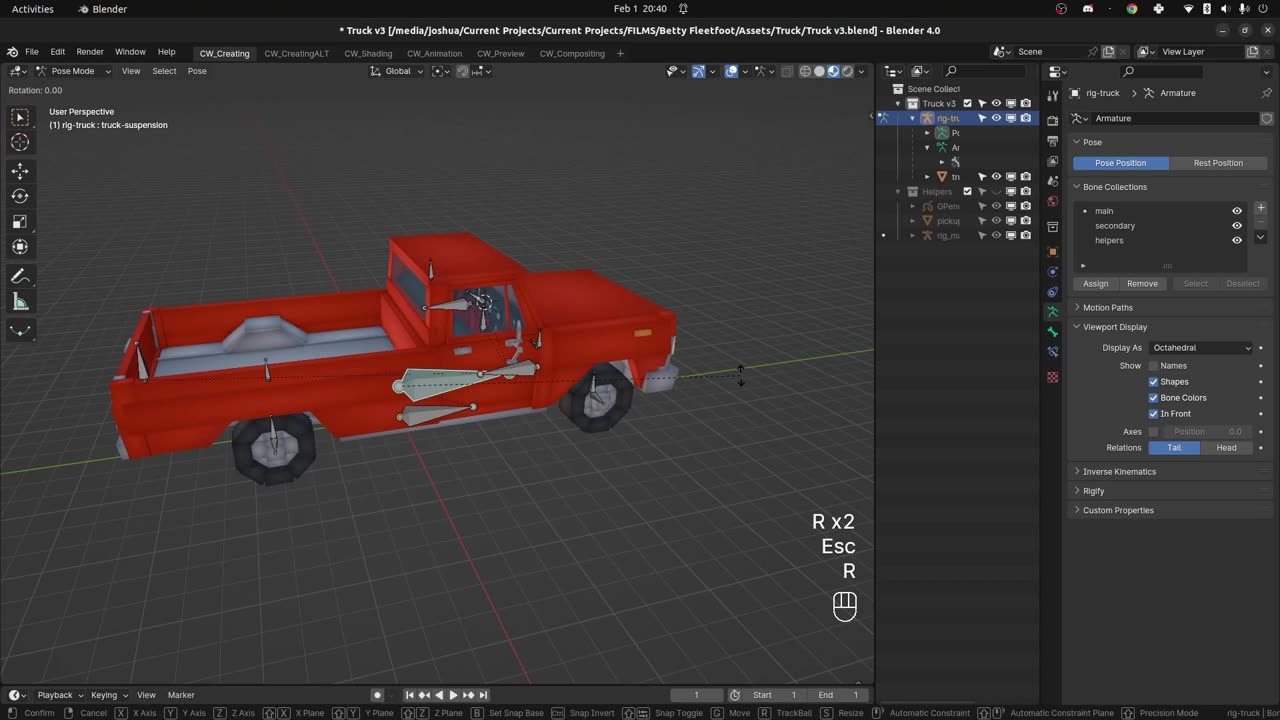The width and height of the screenshot is (1280, 720).
Task: Select the 3D Cursor tool
Action: click(x=20, y=142)
